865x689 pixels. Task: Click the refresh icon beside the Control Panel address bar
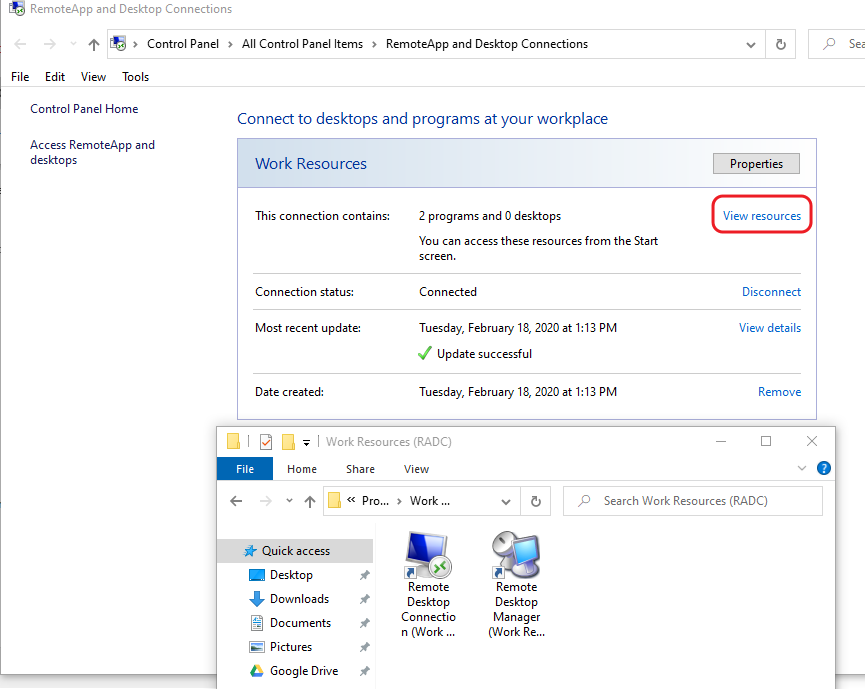(780, 44)
